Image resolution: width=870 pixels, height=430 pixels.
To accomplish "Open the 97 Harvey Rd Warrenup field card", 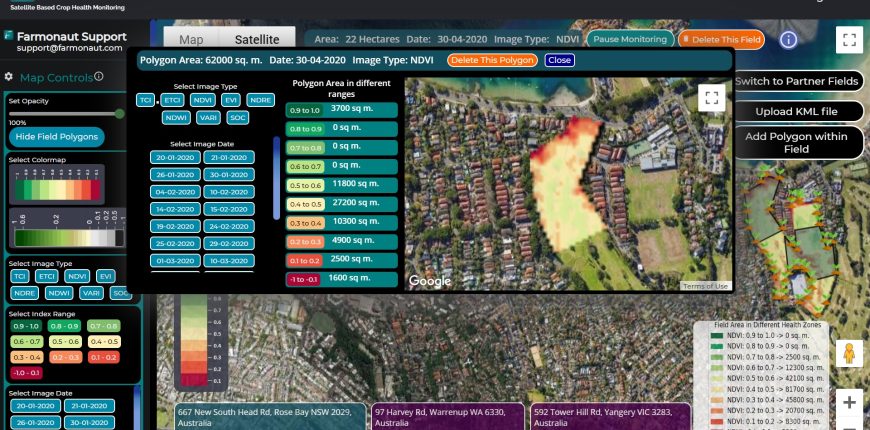I will 448,417.
